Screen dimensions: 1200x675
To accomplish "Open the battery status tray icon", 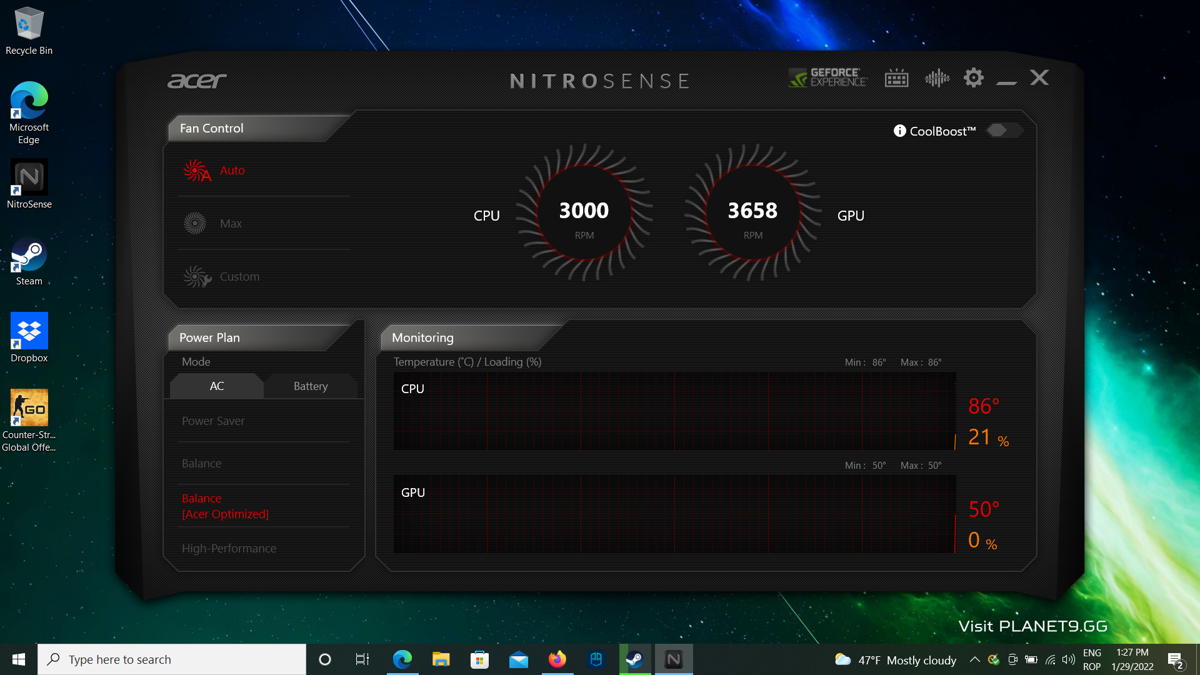I will click(x=1031, y=660).
